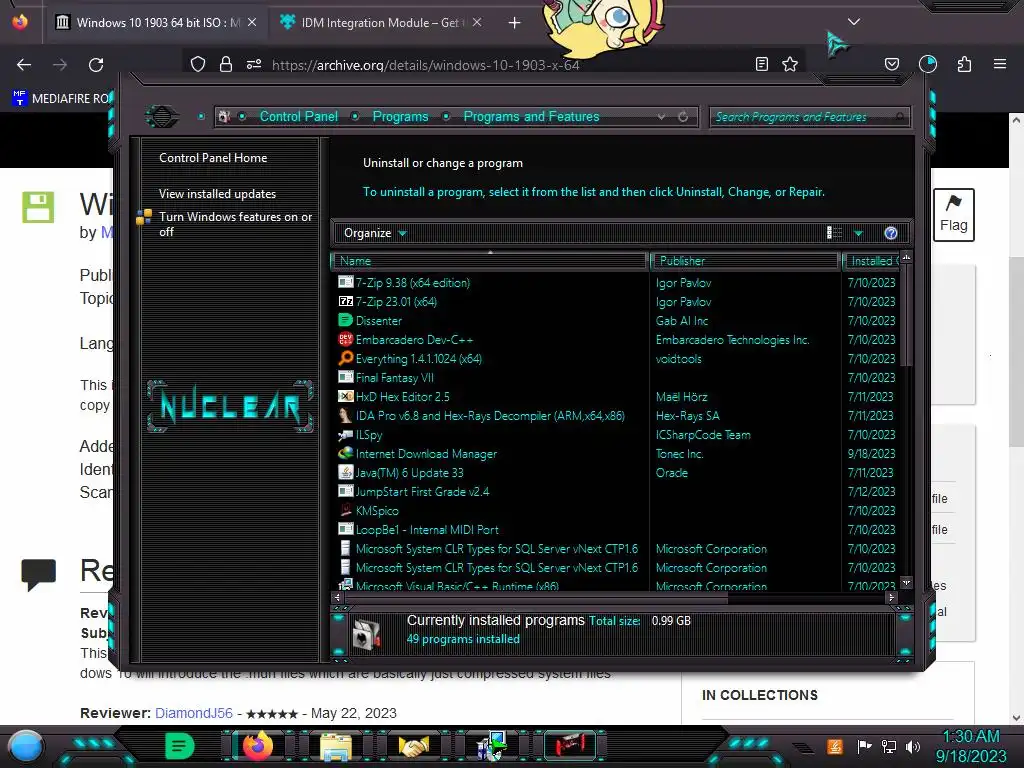Open Control Panel Home link
1024x768 pixels.
coord(213,158)
